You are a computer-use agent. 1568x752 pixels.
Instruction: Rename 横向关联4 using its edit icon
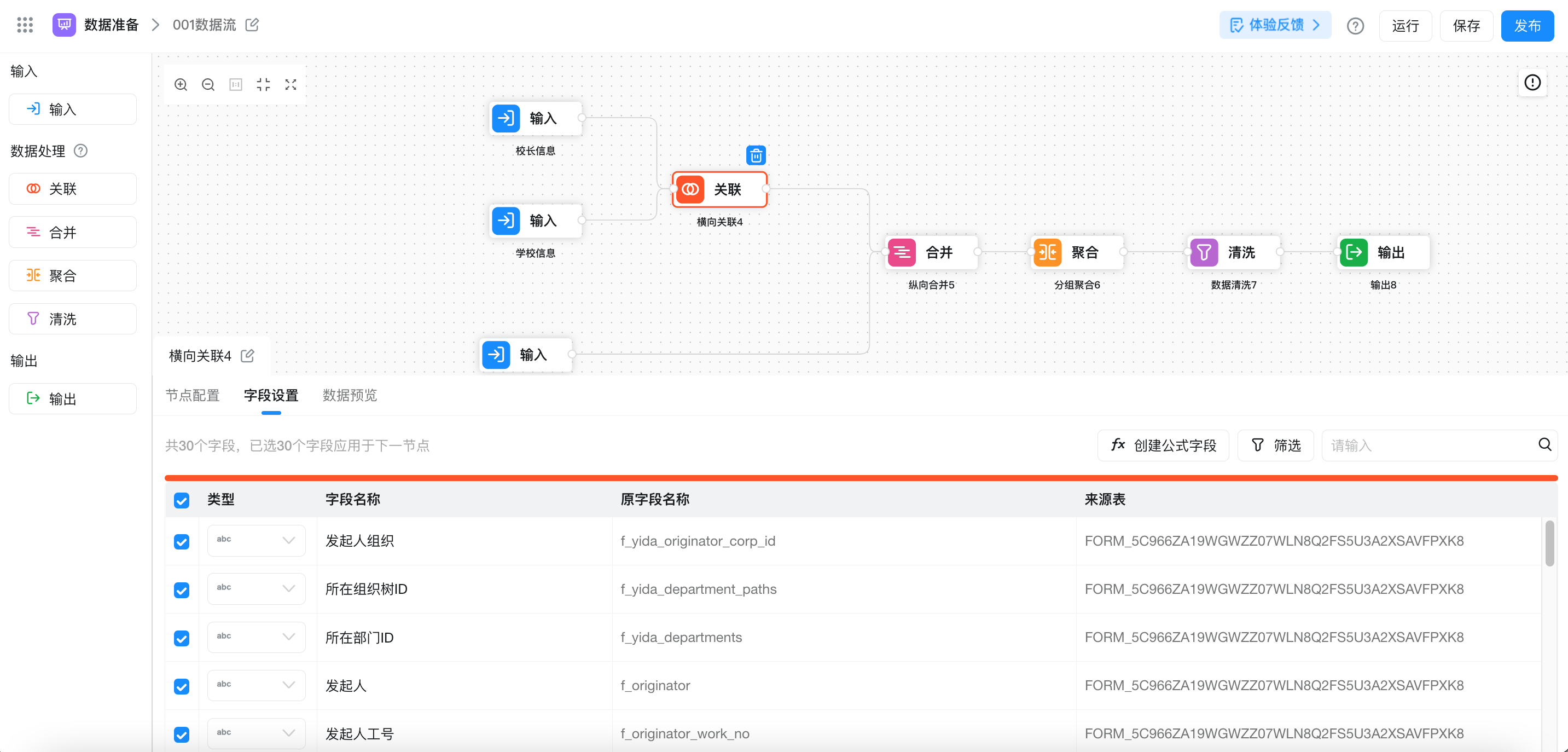[247, 356]
